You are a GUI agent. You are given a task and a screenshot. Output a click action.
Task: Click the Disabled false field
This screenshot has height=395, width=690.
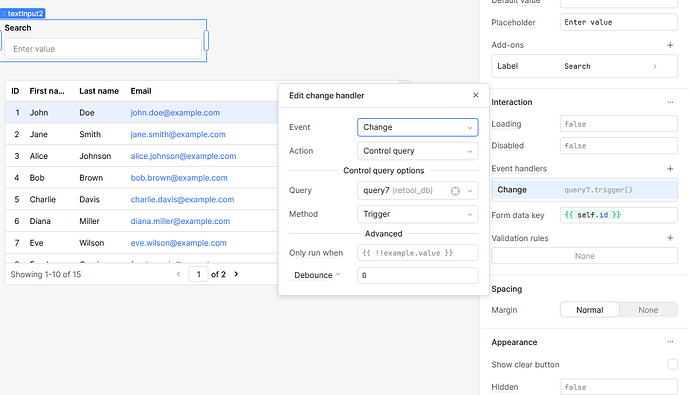[618, 146]
